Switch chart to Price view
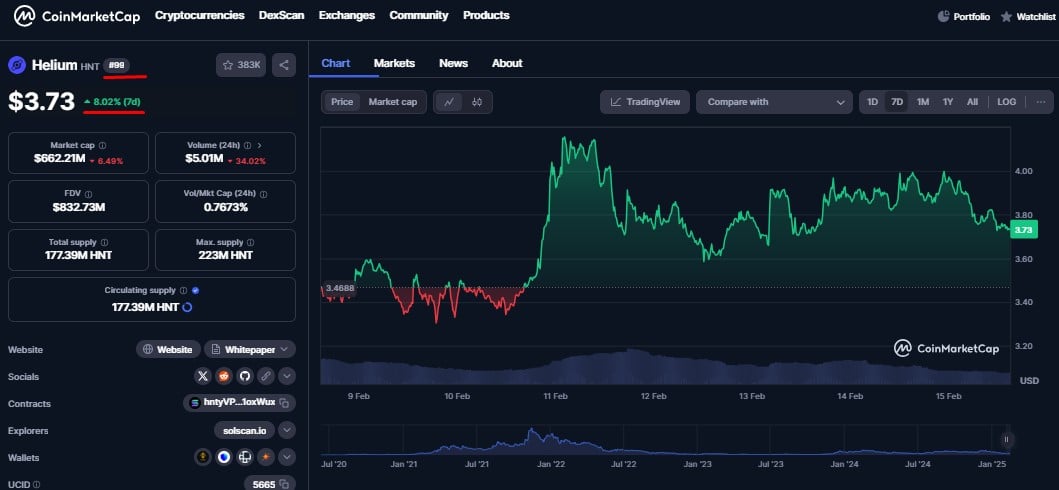This screenshot has height=490, width=1059. pyautogui.click(x=342, y=102)
